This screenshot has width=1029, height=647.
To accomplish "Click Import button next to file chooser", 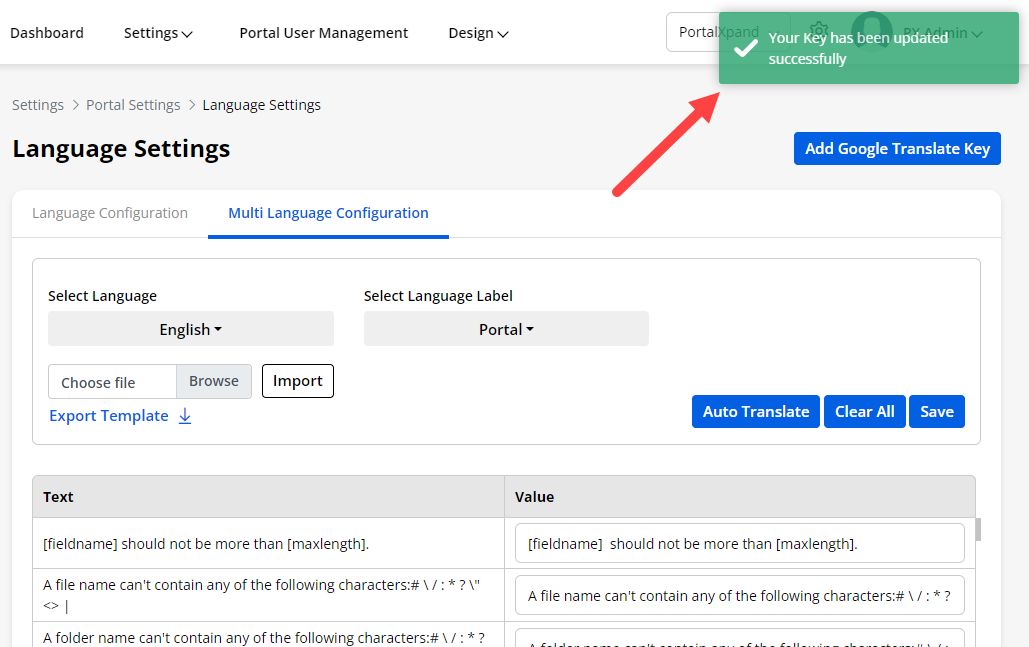I will tap(297, 381).
